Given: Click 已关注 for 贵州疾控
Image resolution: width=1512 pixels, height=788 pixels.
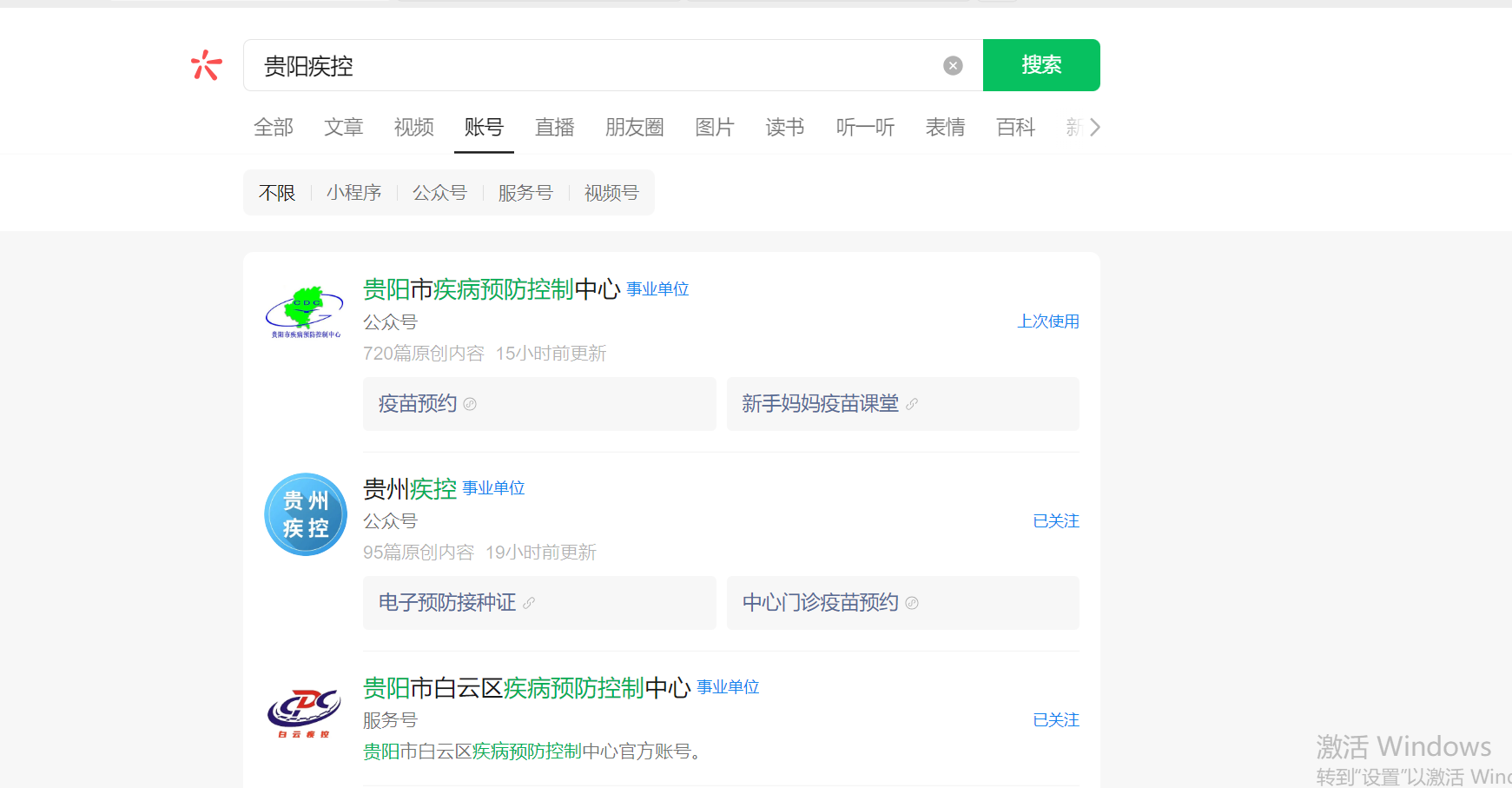Looking at the screenshot, I should (1056, 521).
